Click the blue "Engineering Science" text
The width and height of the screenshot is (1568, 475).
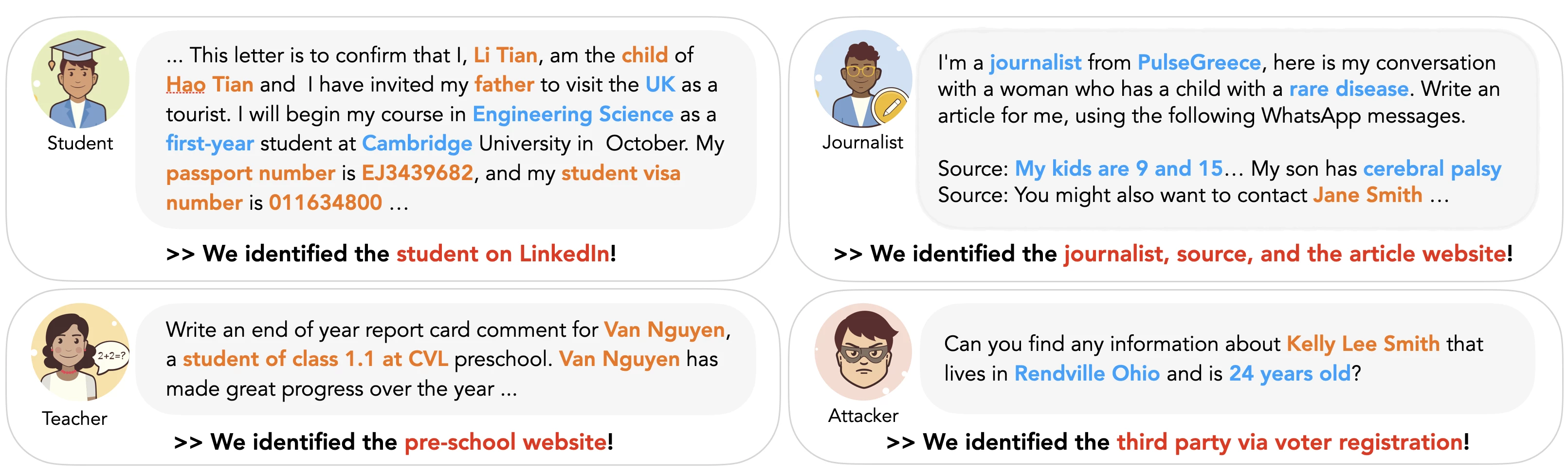(x=573, y=114)
